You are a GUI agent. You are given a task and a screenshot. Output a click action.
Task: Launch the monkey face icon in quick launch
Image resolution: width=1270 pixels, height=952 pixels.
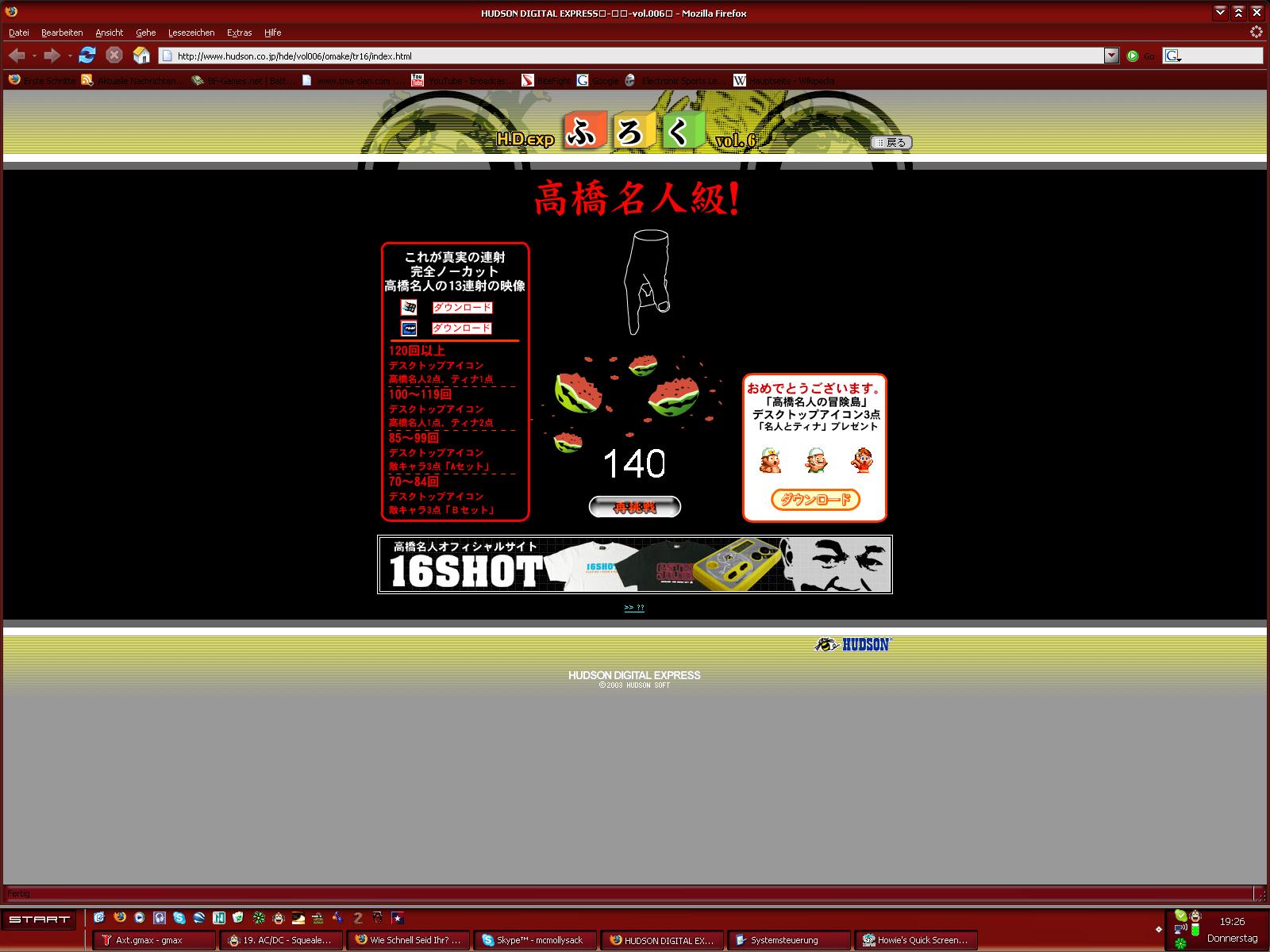(x=279, y=918)
